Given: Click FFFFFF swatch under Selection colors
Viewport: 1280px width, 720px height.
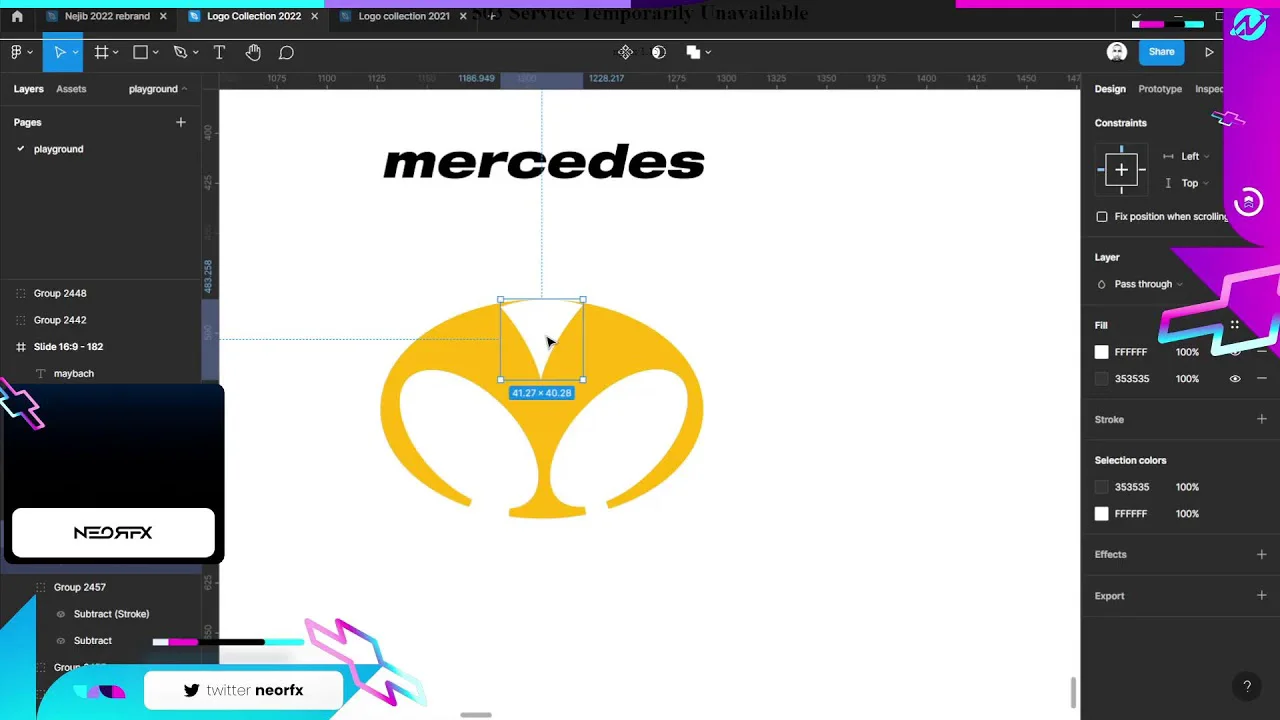Looking at the screenshot, I should [x=1102, y=514].
